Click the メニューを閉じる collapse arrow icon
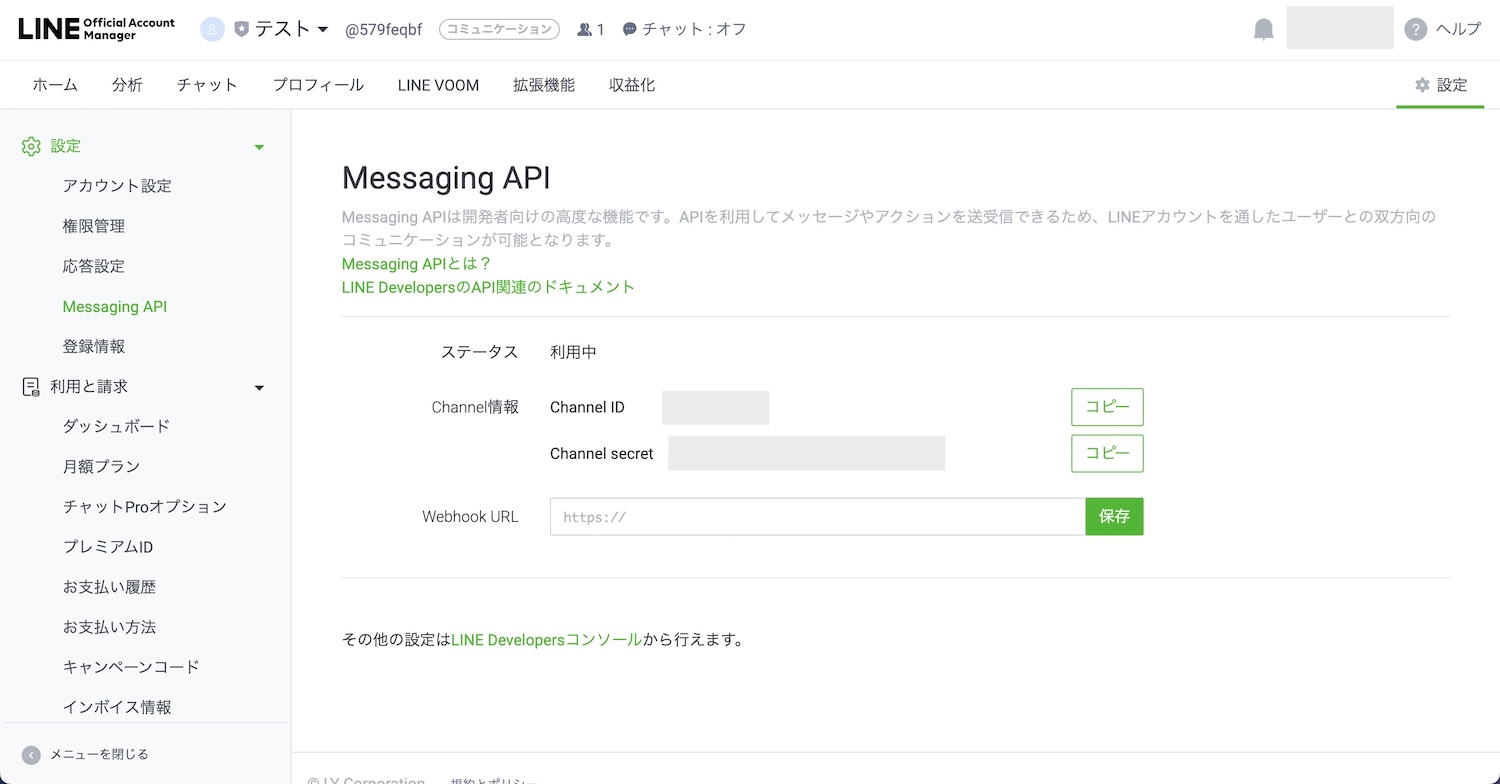Image resolution: width=1500 pixels, height=784 pixels. click(31, 755)
